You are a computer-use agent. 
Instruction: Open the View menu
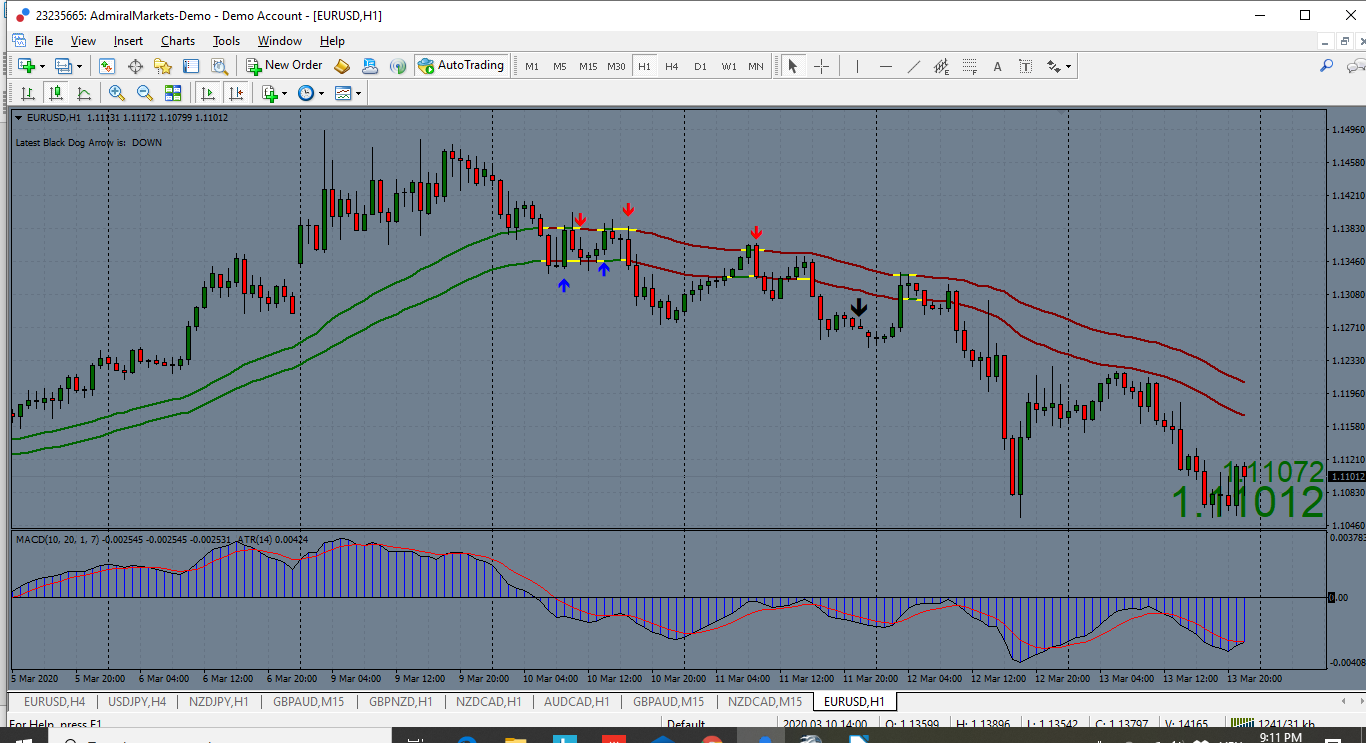pos(83,41)
